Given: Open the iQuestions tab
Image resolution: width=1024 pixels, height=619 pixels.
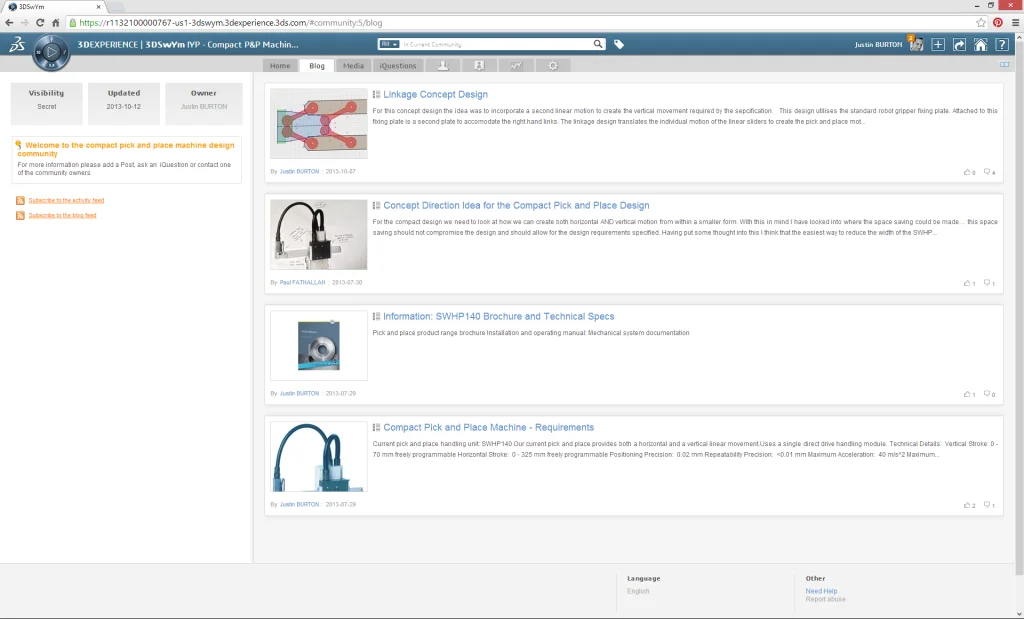Looking at the screenshot, I should pos(398,65).
